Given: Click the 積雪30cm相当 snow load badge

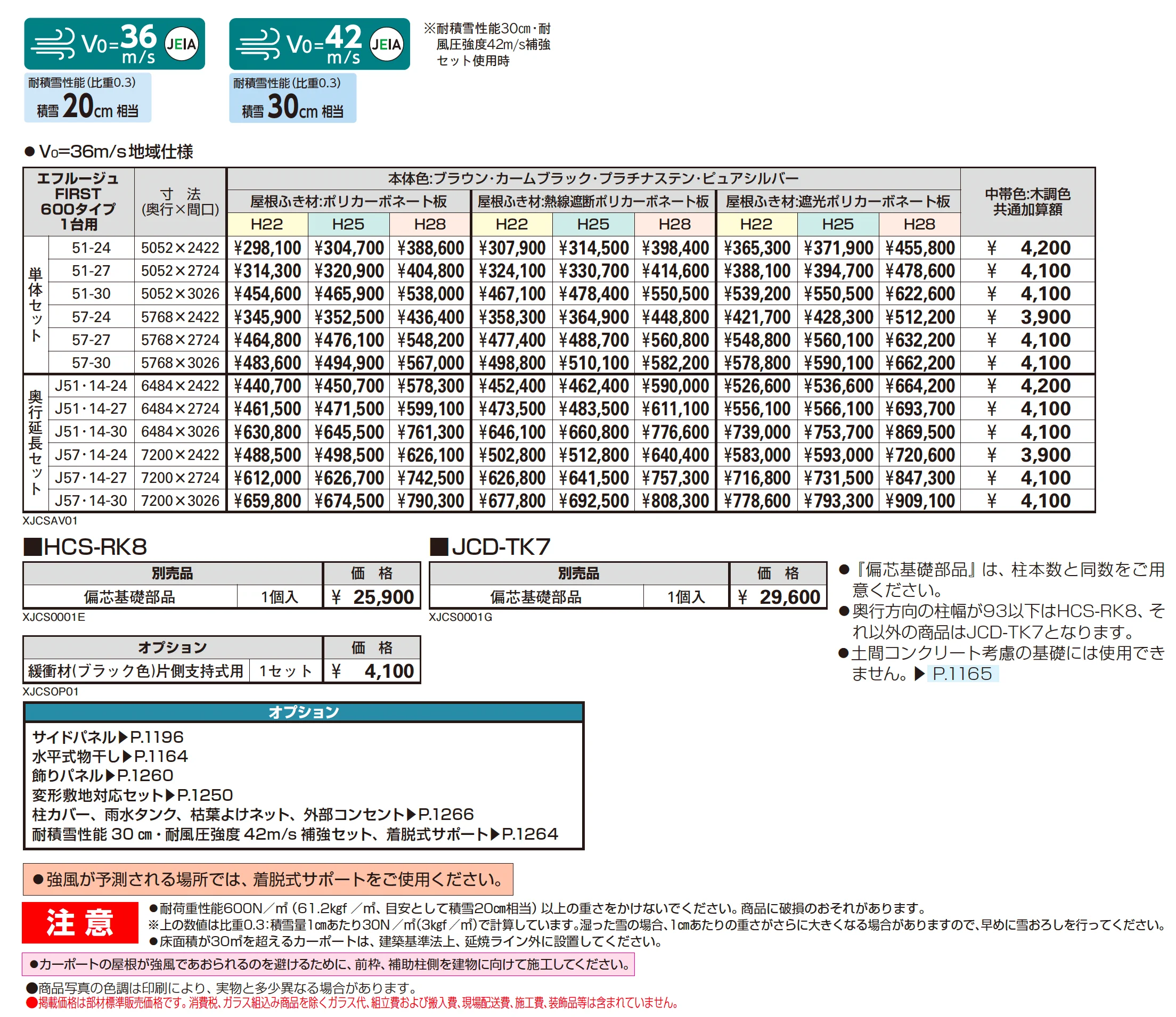Looking at the screenshot, I should [292, 97].
